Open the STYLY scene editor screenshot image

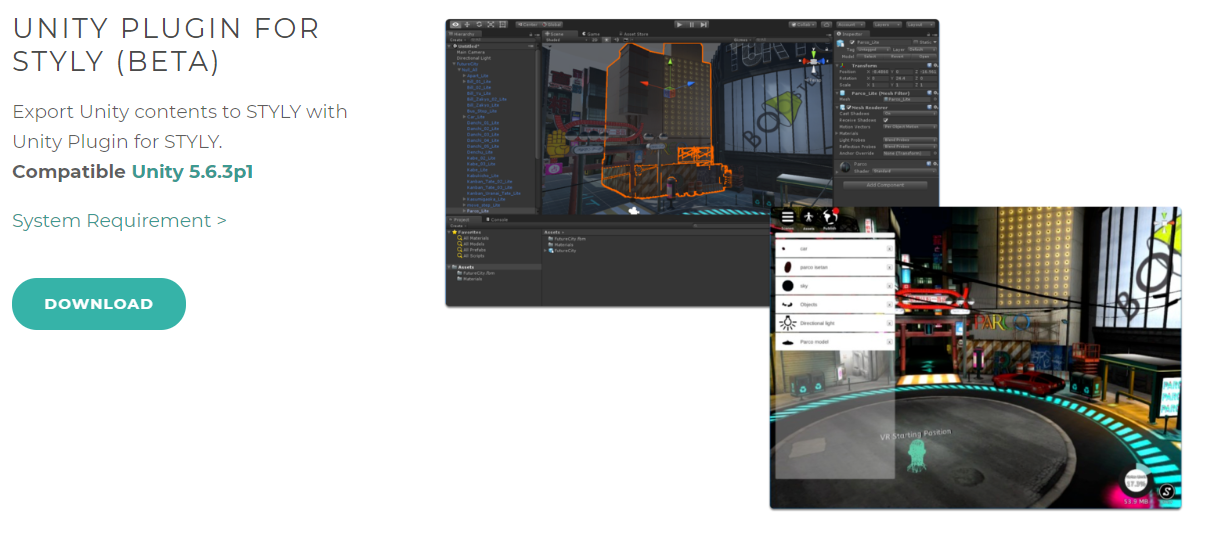[x=975, y=358]
